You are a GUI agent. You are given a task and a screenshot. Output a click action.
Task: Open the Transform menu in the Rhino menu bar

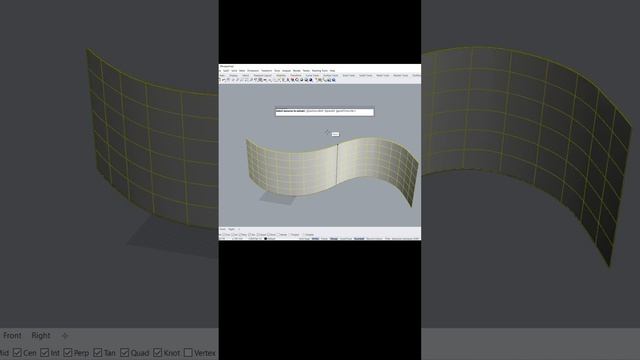pyautogui.click(x=267, y=71)
